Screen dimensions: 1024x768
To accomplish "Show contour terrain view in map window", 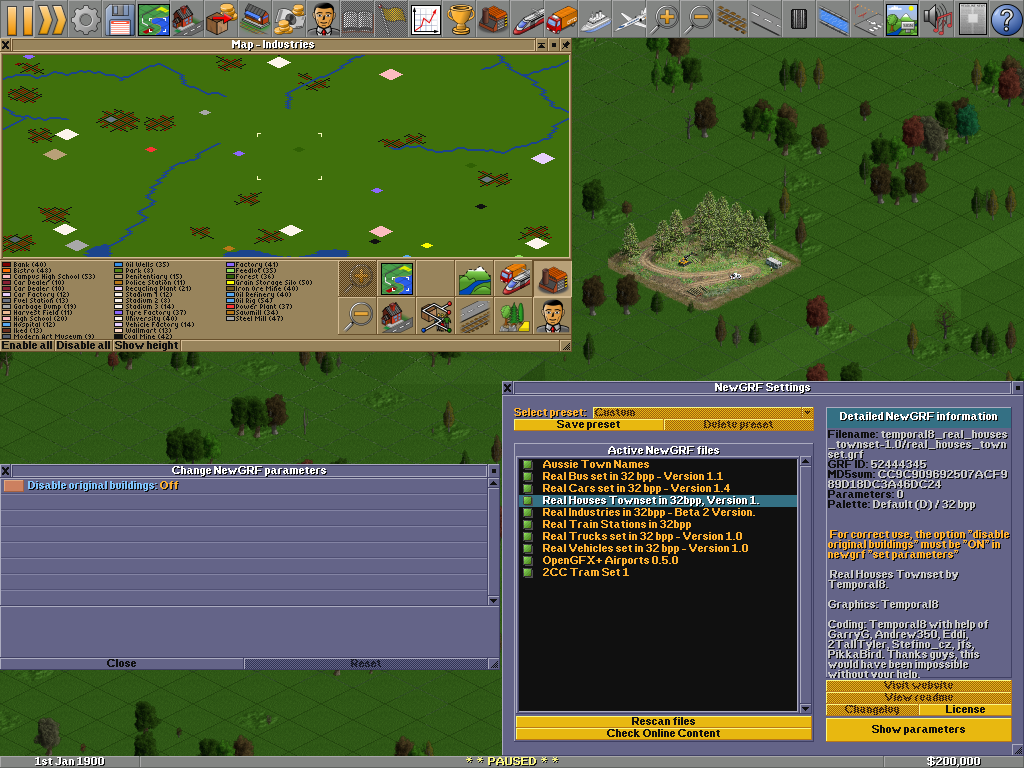I will (x=475, y=278).
